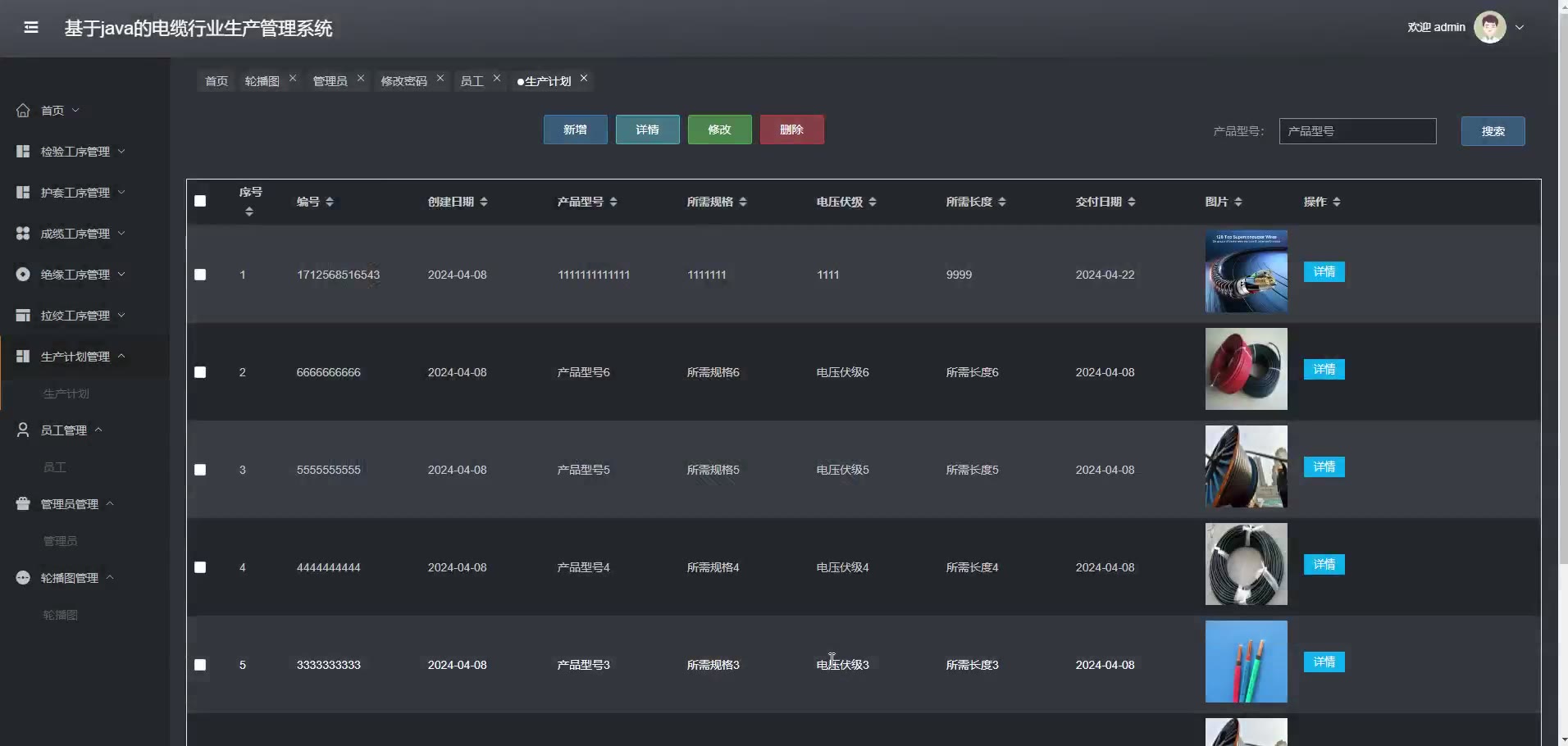Image resolution: width=1568 pixels, height=746 pixels.
Task: Expand 成缆工序管理 chevron
Action: [x=121, y=233]
